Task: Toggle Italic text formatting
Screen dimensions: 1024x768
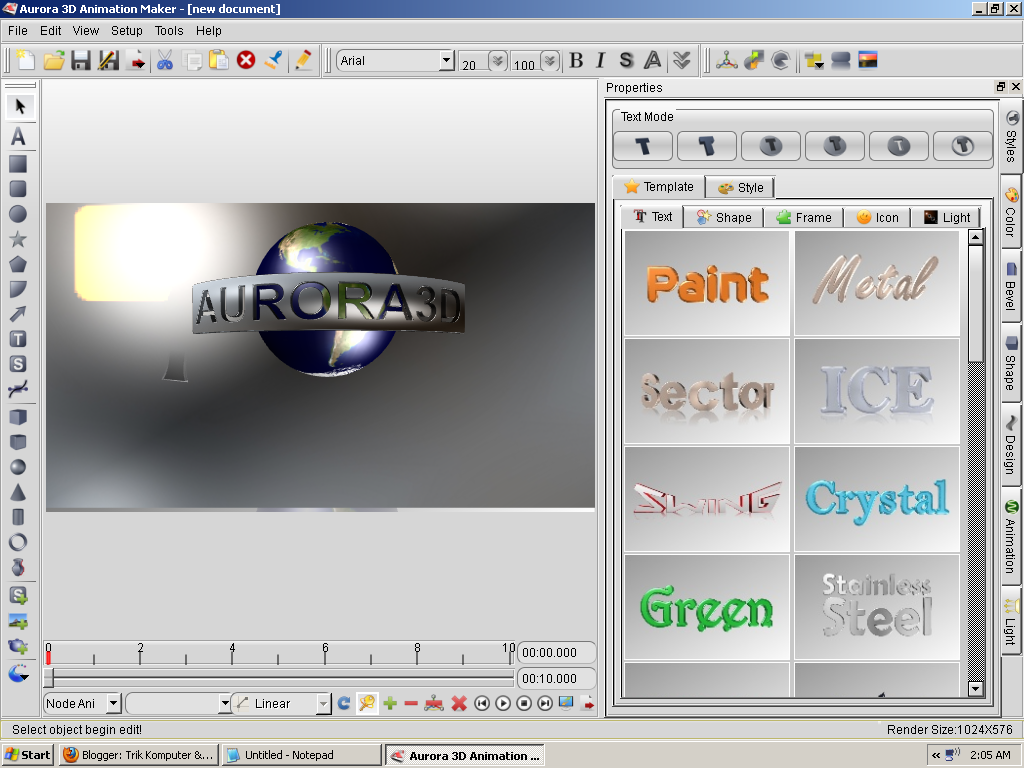Action: pyautogui.click(x=600, y=61)
